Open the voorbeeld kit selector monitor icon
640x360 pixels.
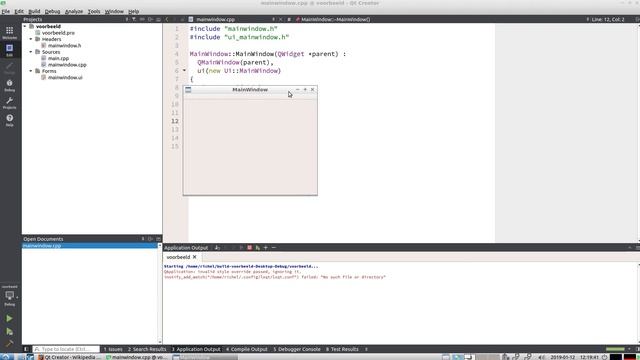pos(9,296)
